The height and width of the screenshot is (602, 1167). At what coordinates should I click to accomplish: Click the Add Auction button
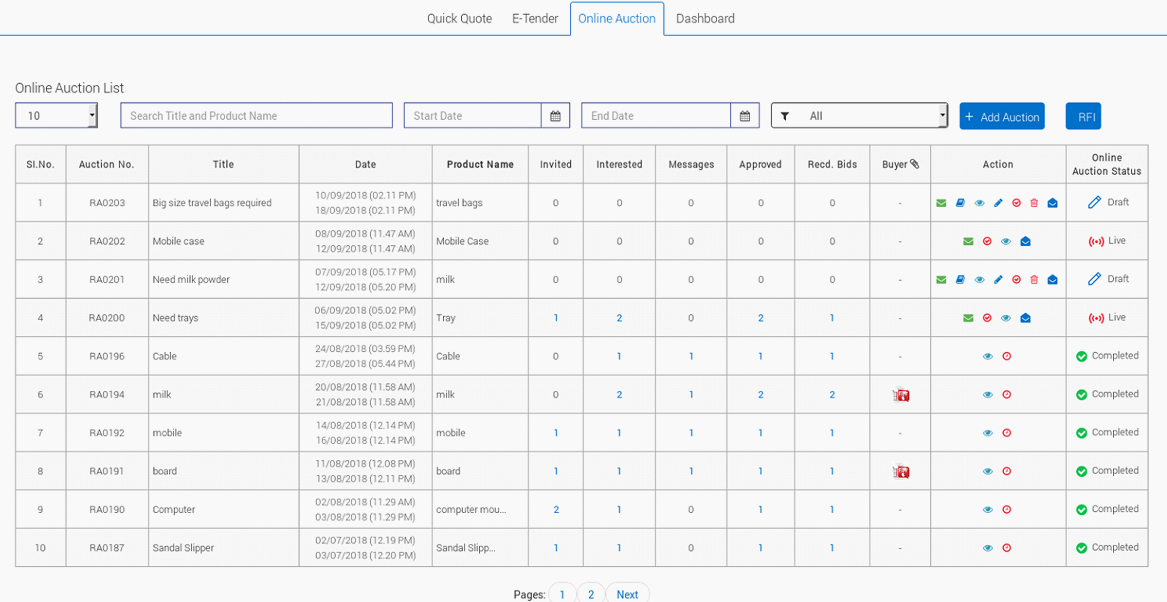(1002, 116)
